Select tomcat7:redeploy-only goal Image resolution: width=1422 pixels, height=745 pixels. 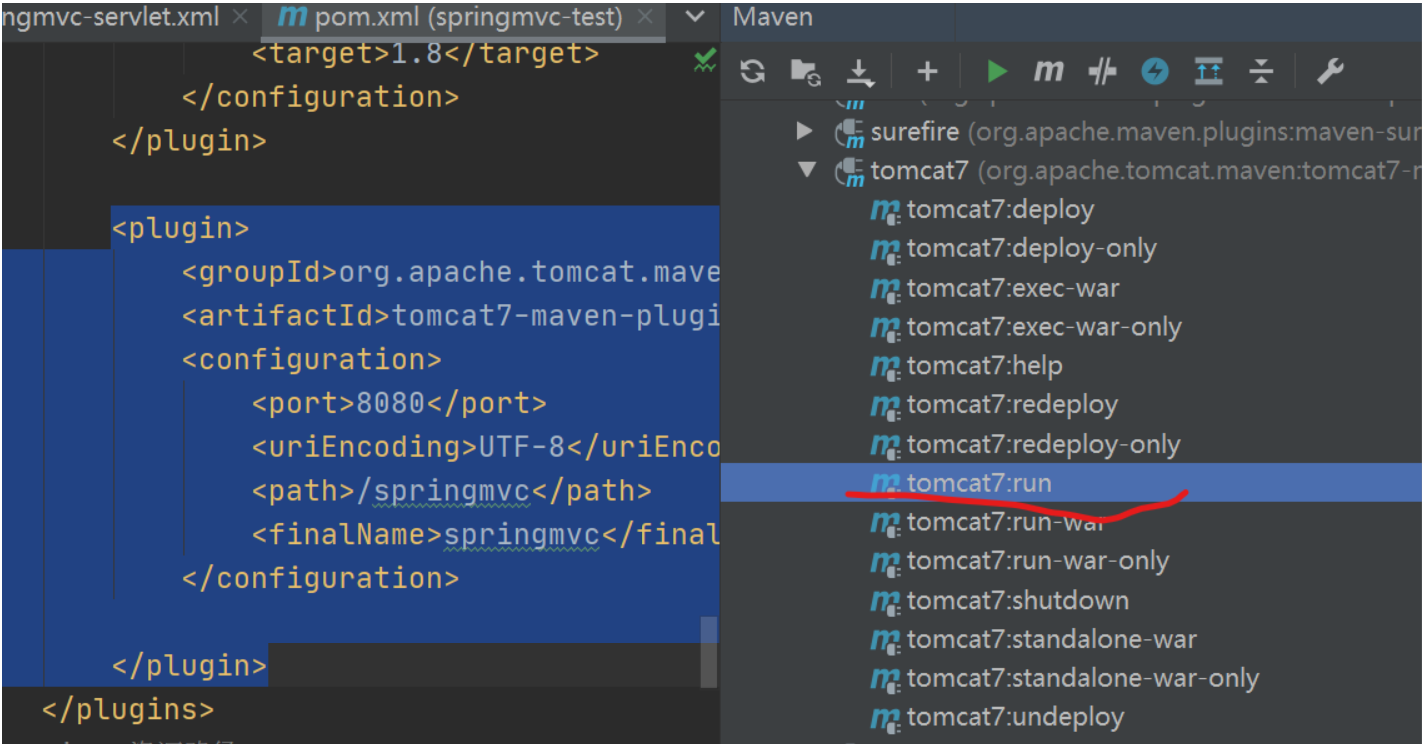click(1043, 444)
